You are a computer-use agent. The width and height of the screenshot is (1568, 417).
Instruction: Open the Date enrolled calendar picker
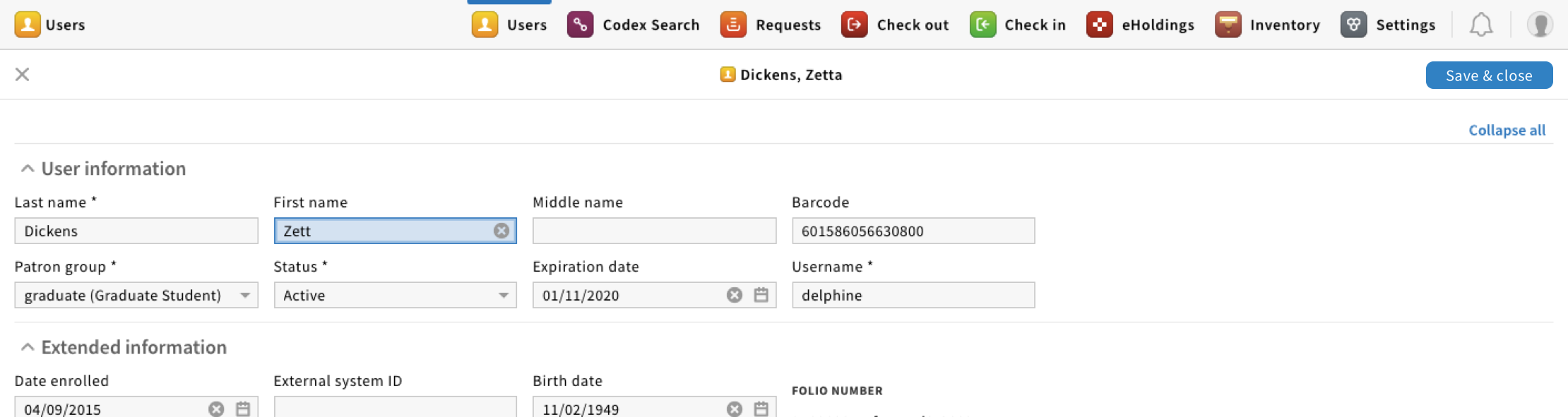[243, 409]
